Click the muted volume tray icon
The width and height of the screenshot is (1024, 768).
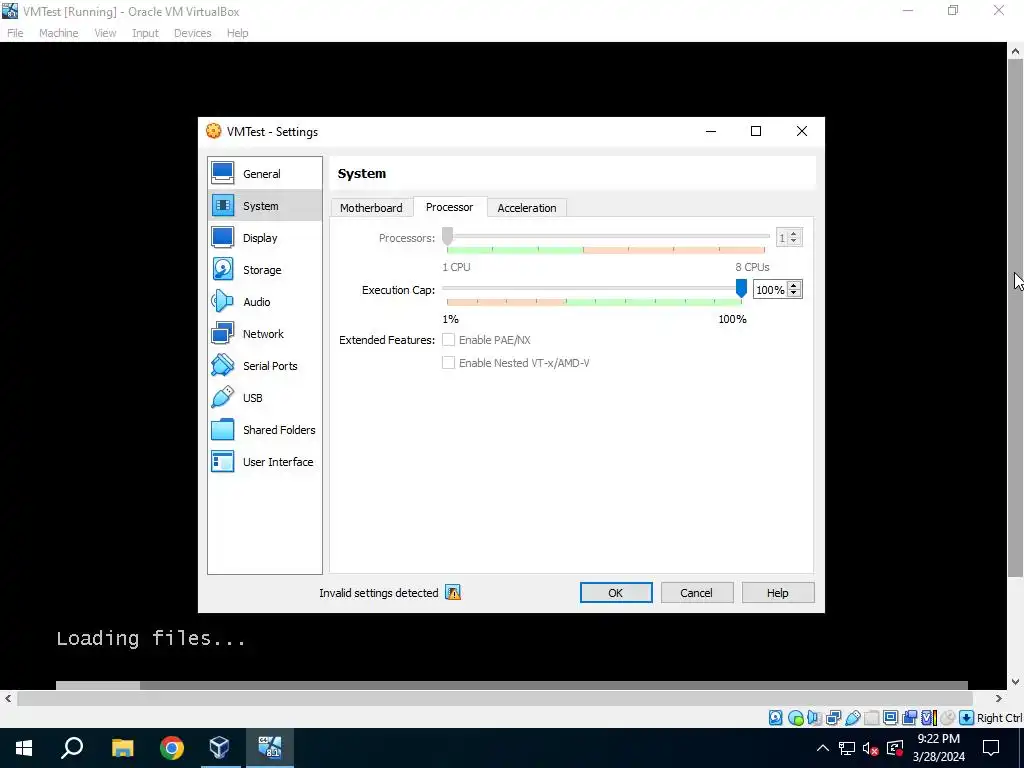[x=870, y=748]
